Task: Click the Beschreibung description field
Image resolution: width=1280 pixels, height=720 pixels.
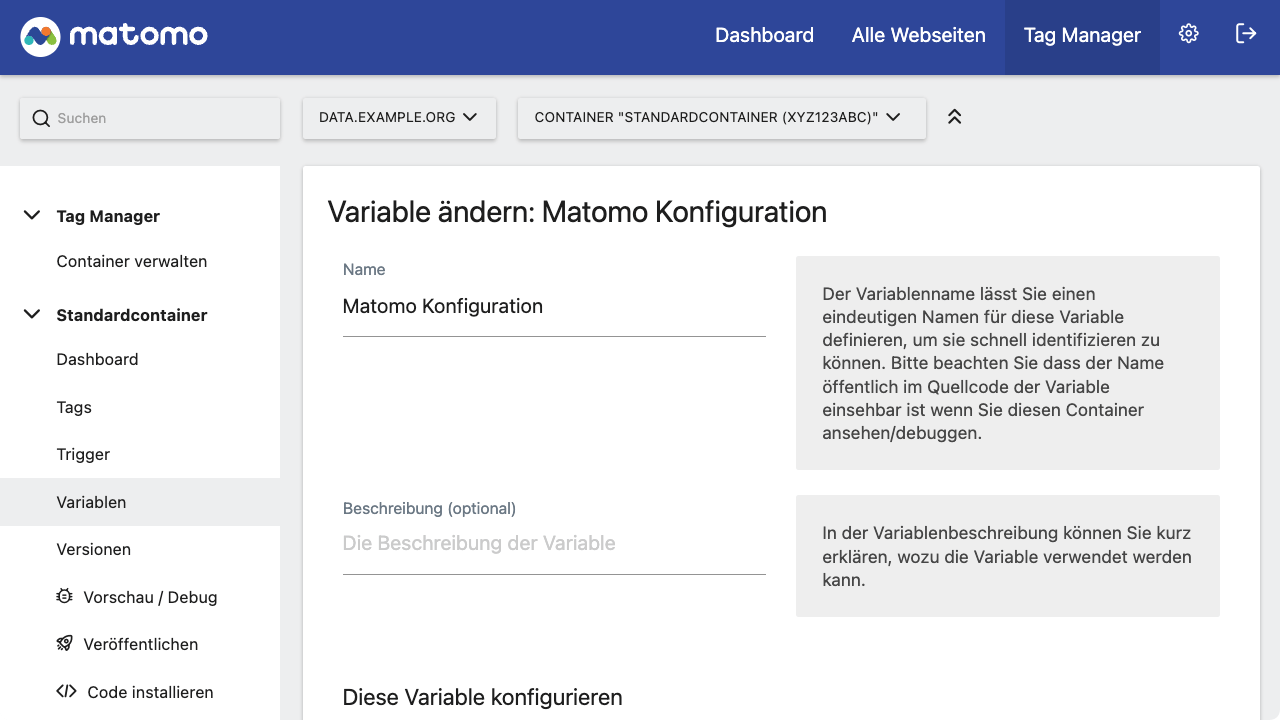Action: 554,544
